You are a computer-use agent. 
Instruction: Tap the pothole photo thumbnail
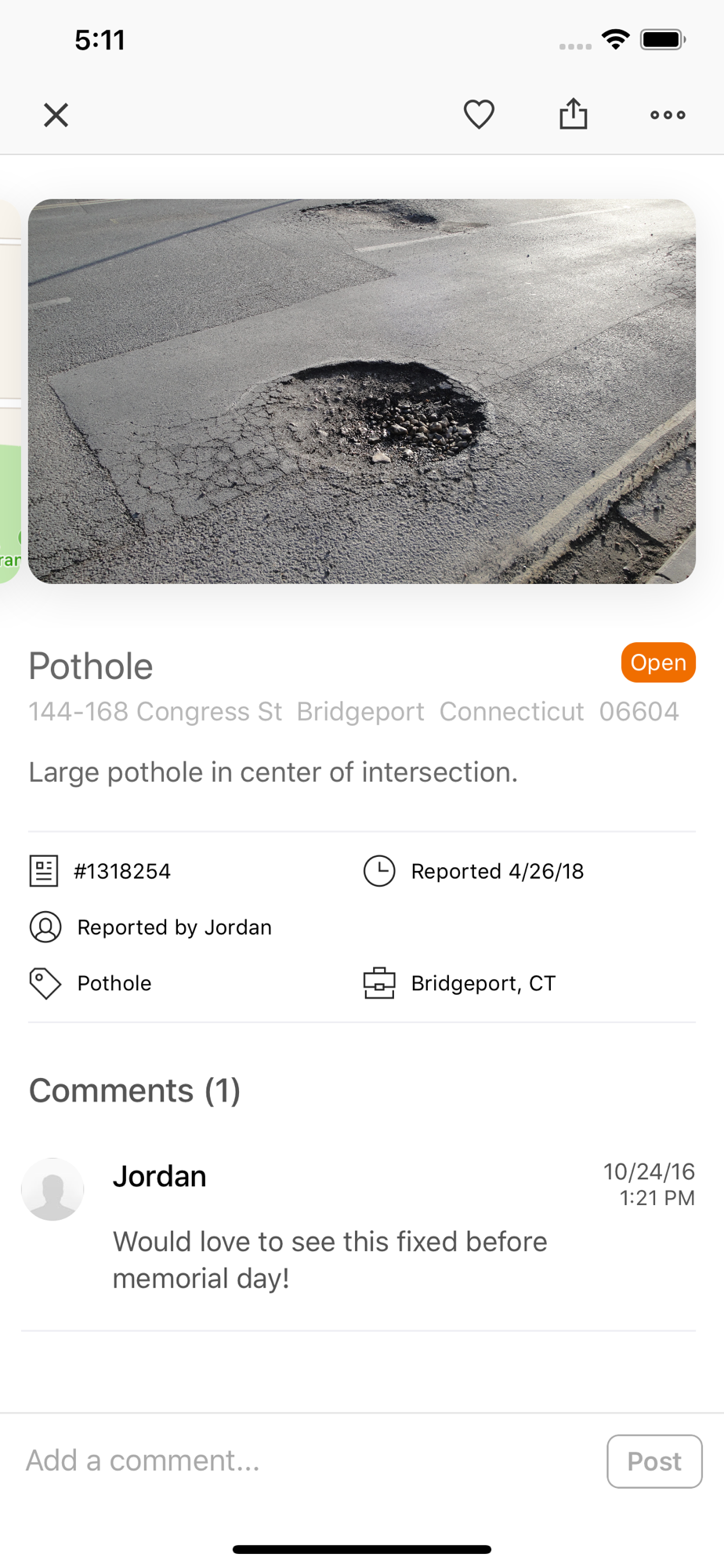tap(362, 391)
